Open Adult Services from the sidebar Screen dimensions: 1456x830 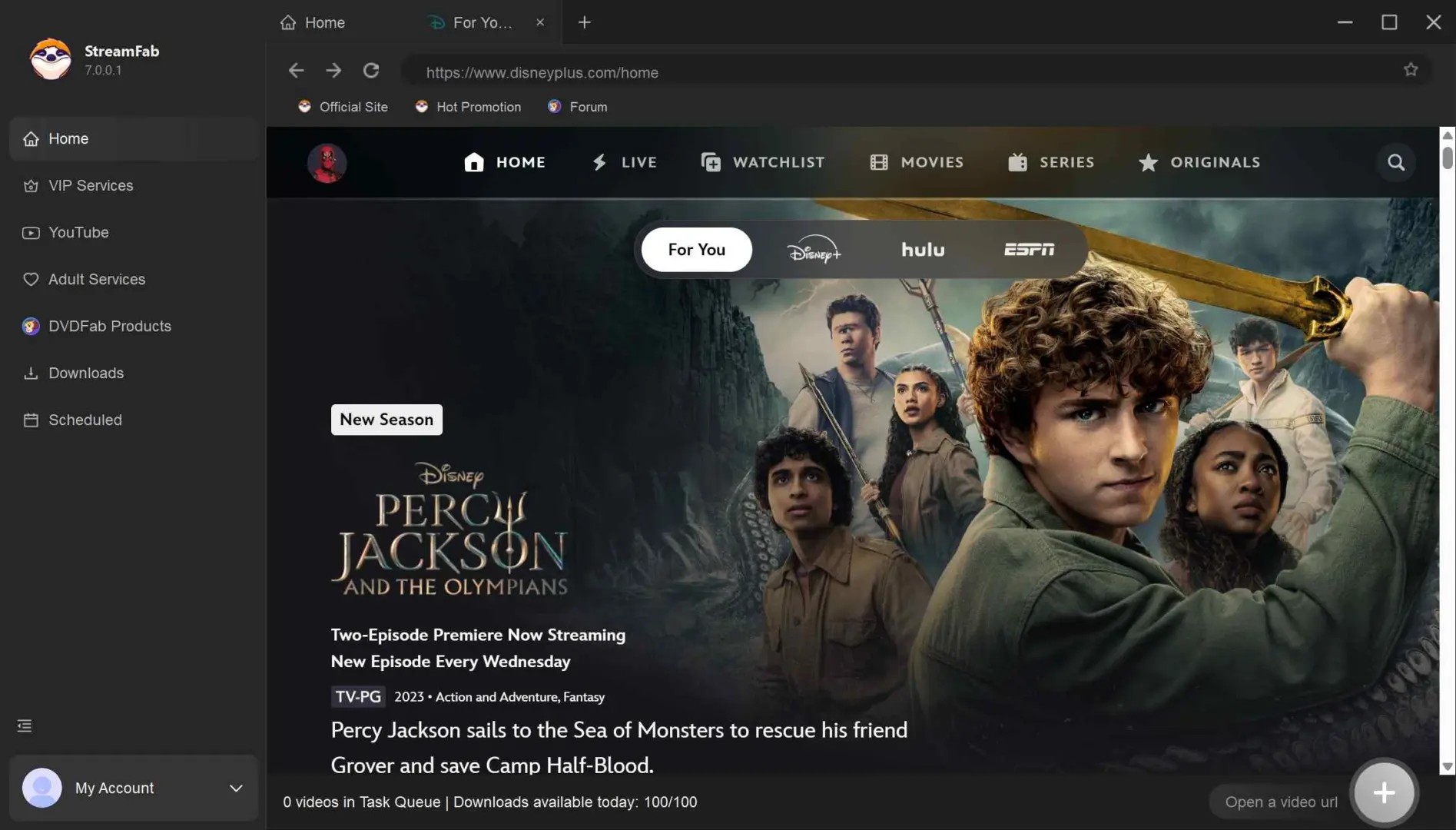pyautogui.click(x=97, y=279)
